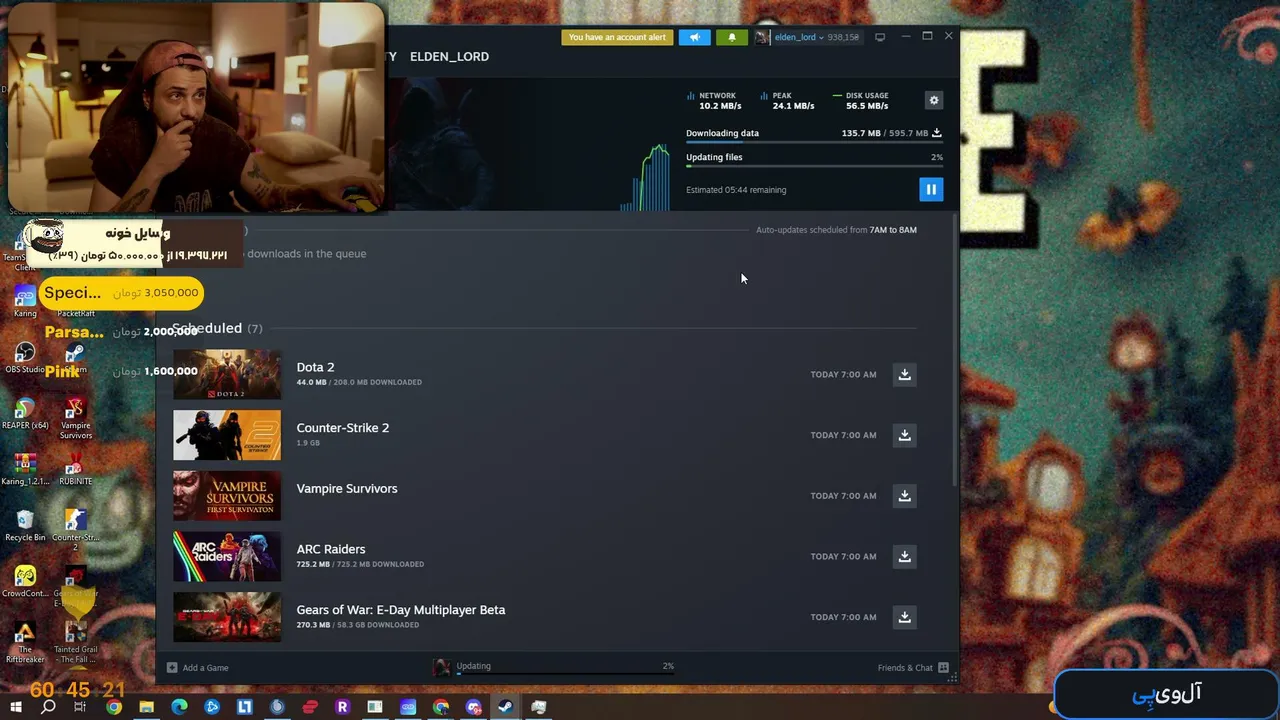The width and height of the screenshot is (1280, 720).
Task: Click the DISK USAGE 56.5 MB/s stat
Action: click(x=860, y=101)
